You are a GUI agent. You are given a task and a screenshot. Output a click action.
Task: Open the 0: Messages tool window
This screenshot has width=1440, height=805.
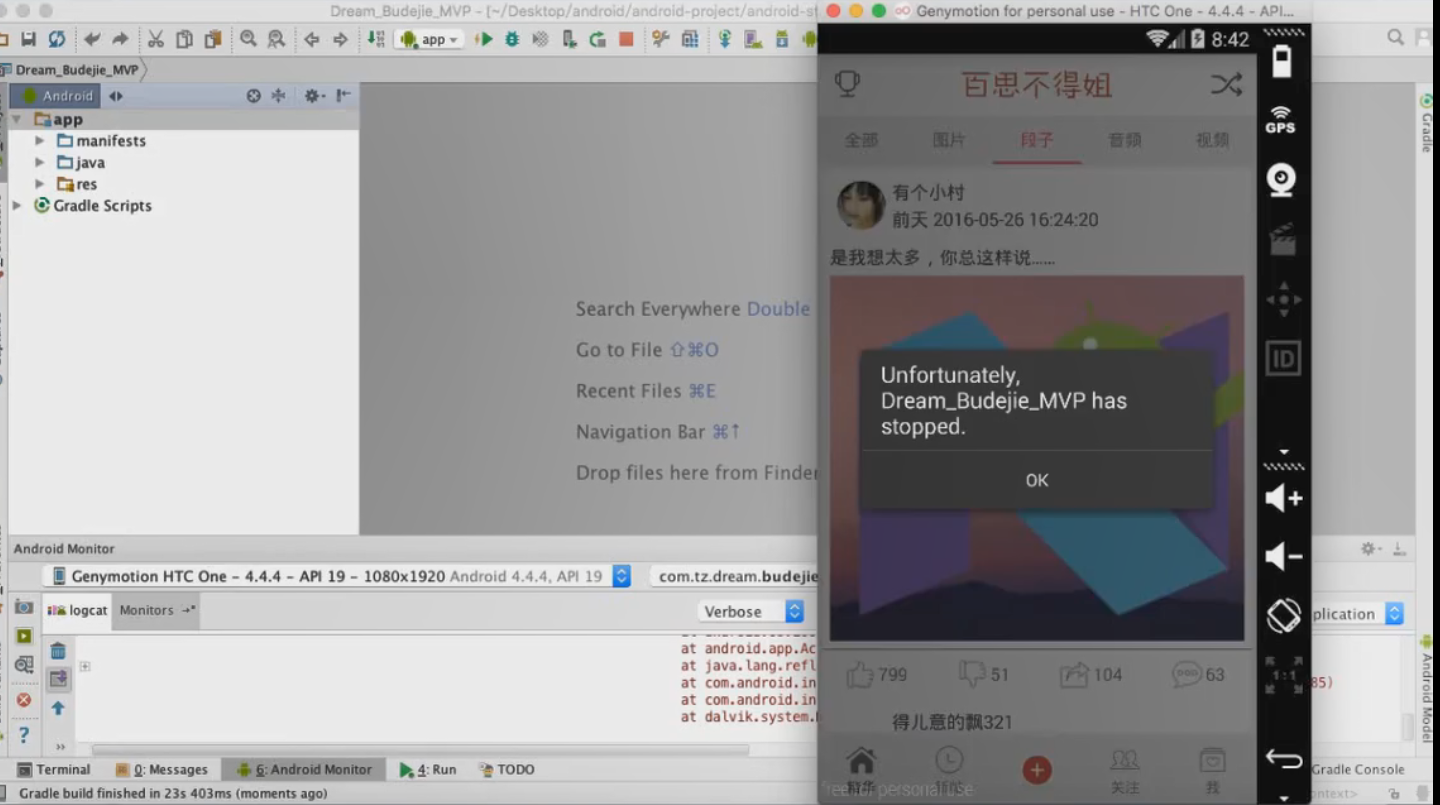click(x=161, y=769)
